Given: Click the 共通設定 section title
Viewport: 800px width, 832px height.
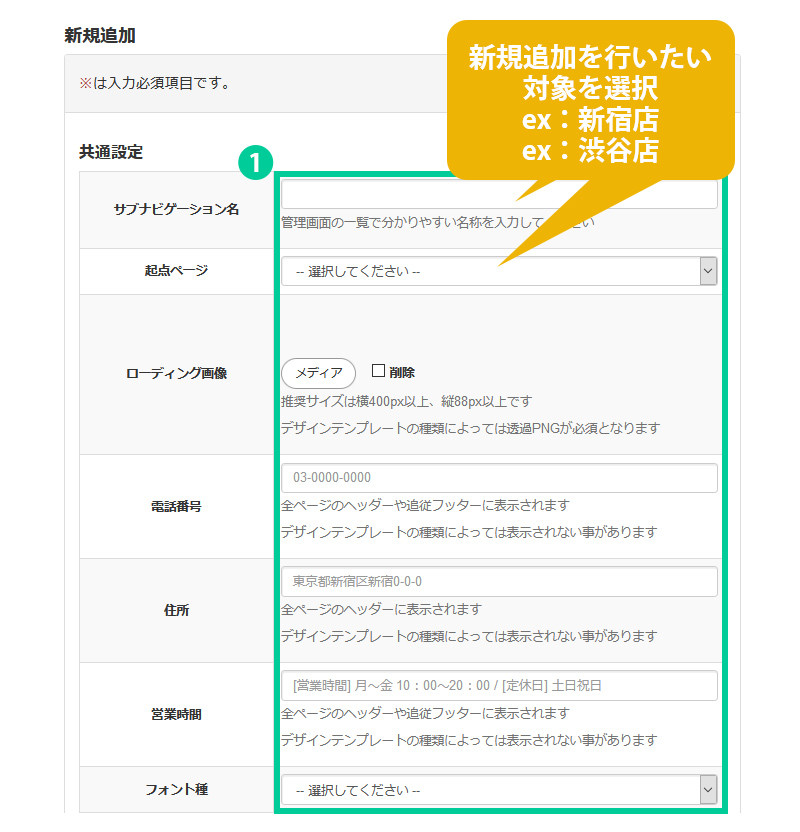Looking at the screenshot, I should coord(111,153).
